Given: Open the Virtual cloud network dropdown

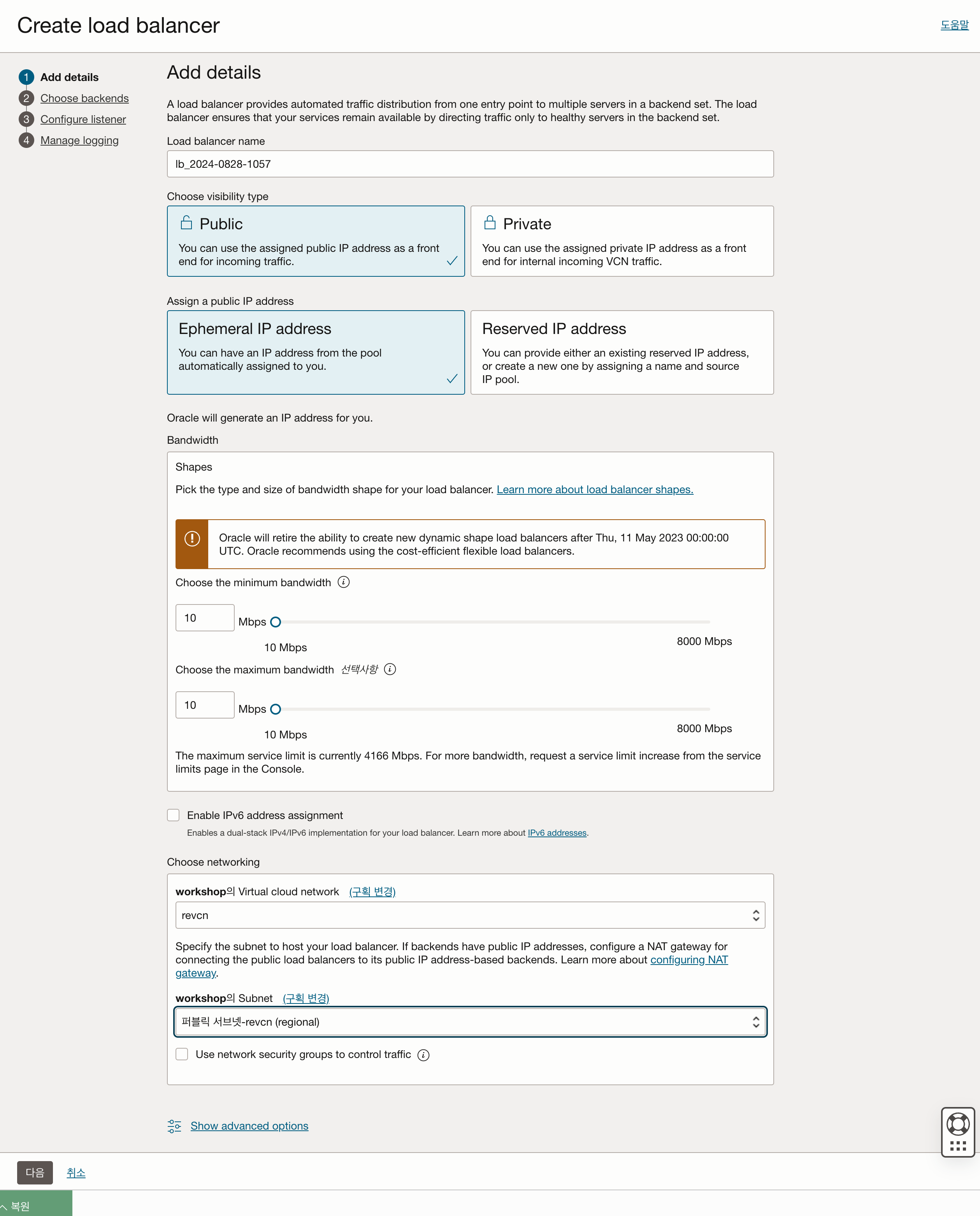Looking at the screenshot, I should tap(470, 915).
